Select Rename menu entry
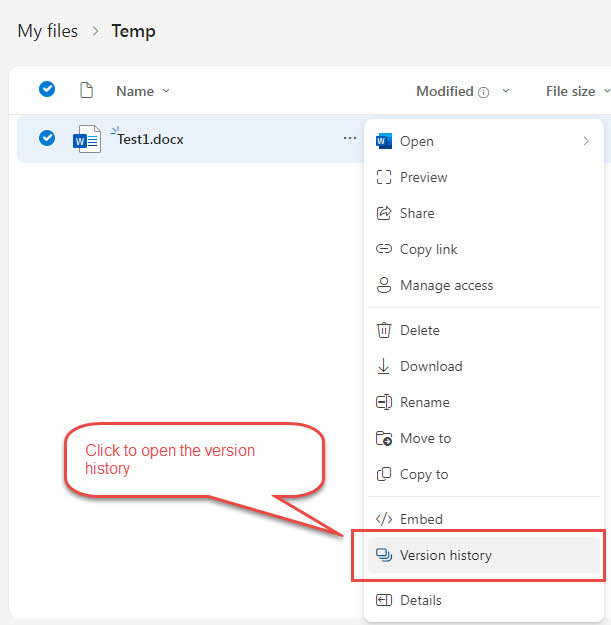Screen dimensions: 611x625 (483, 402)
